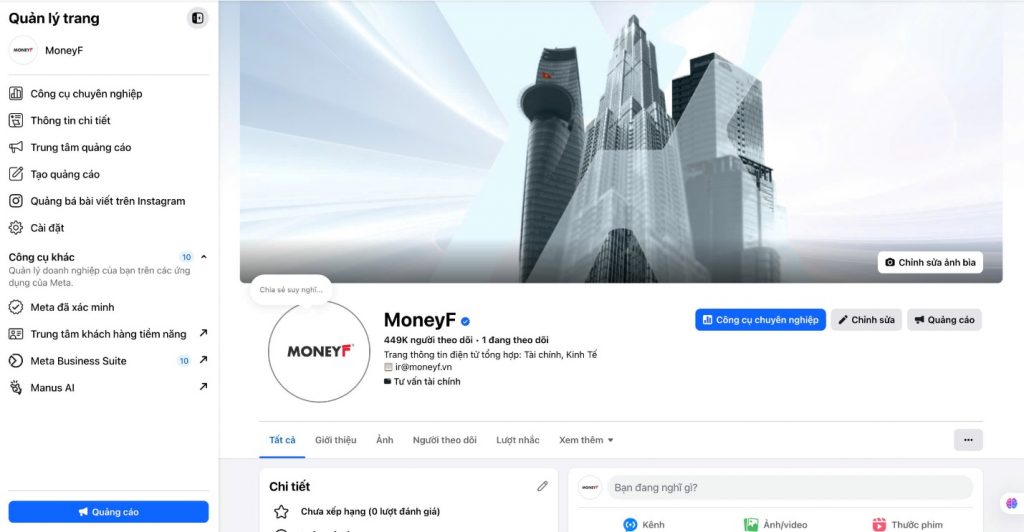Collapse the Quản lý trang sidebar

[197, 18]
